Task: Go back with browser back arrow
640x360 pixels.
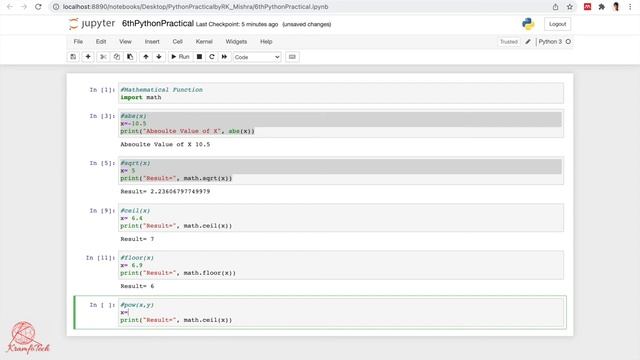Action: pyautogui.click(x=9, y=7)
